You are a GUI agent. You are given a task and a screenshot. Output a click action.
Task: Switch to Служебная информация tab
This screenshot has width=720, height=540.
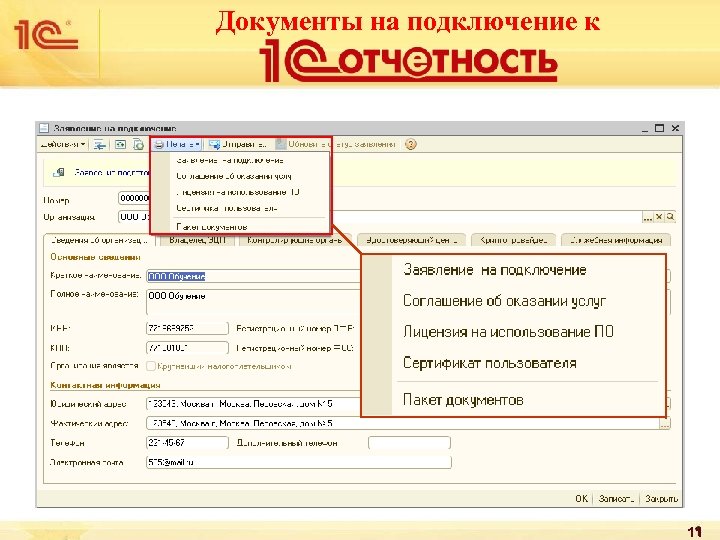pos(616,240)
